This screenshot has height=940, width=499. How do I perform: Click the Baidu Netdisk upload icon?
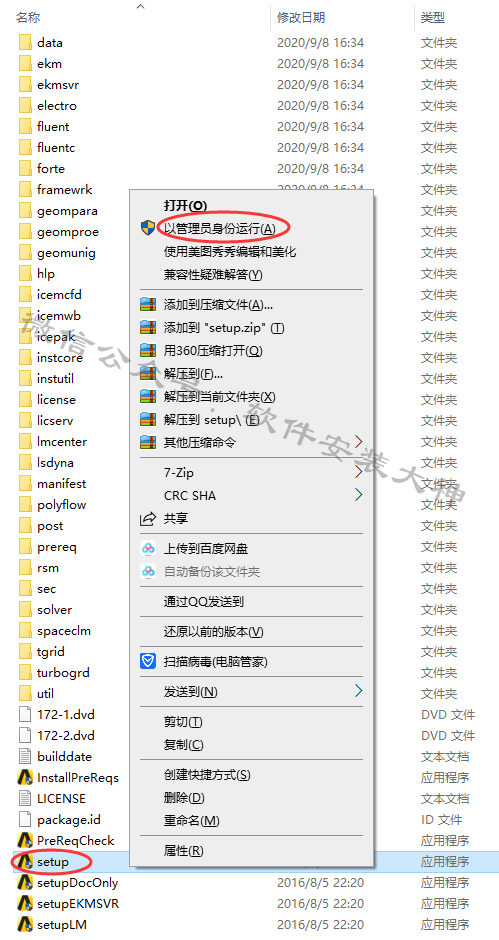point(148,548)
